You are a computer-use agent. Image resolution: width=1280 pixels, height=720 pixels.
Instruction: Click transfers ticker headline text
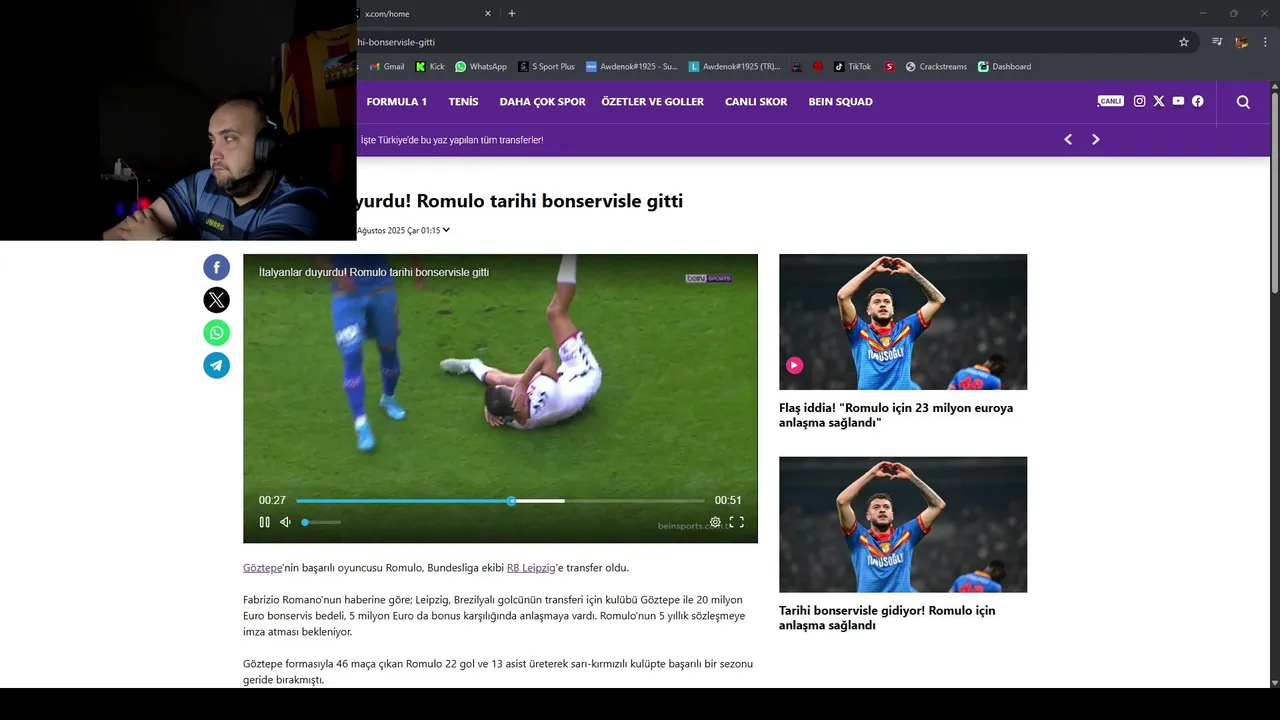click(452, 140)
